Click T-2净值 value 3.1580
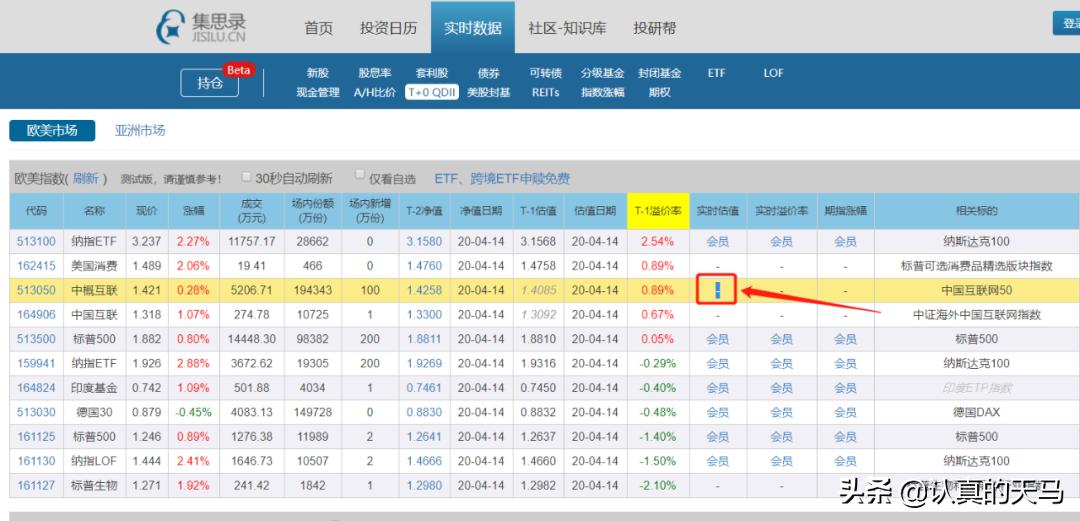The width and height of the screenshot is (1080, 521). pyautogui.click(x=424, y=241)
